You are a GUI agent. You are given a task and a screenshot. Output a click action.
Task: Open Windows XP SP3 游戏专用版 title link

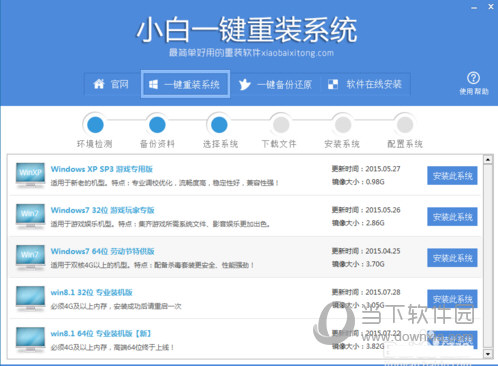pos(101,169)
